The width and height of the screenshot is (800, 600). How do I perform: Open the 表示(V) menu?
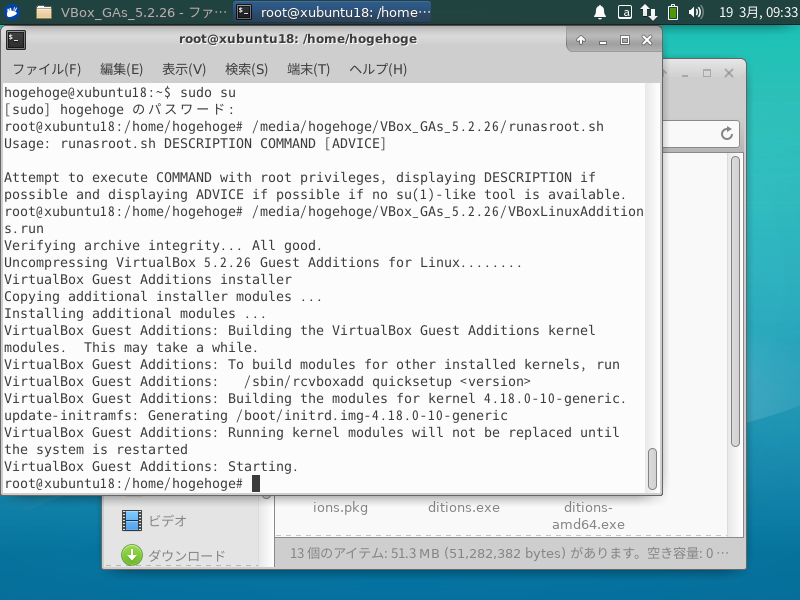(184, 69)
